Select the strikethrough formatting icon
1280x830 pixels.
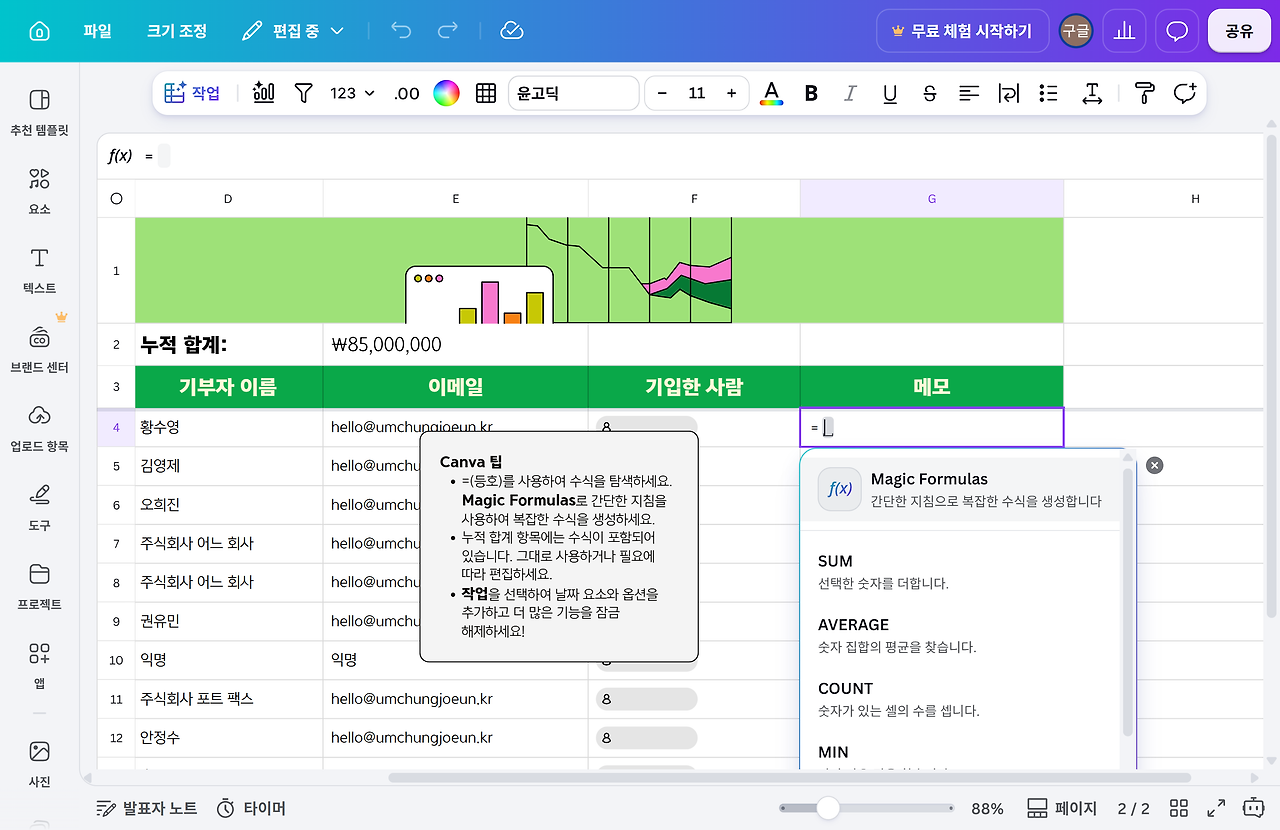point(930,93)
